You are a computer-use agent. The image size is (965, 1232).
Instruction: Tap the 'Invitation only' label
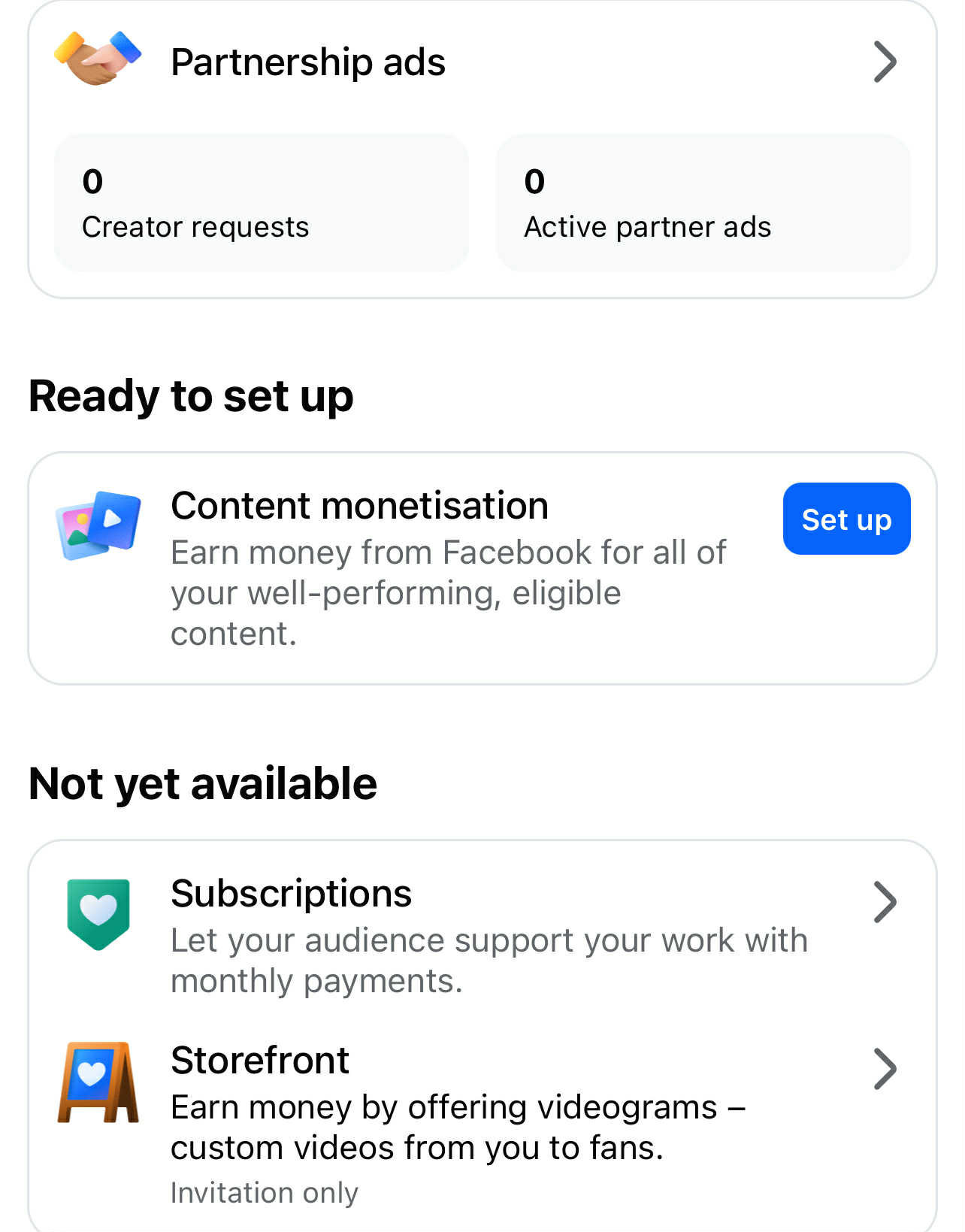click(x=265, y=1193)
